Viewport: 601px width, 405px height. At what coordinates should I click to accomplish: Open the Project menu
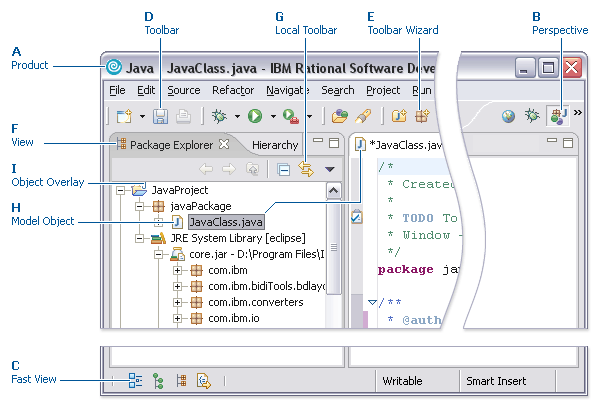coord(383,90)
